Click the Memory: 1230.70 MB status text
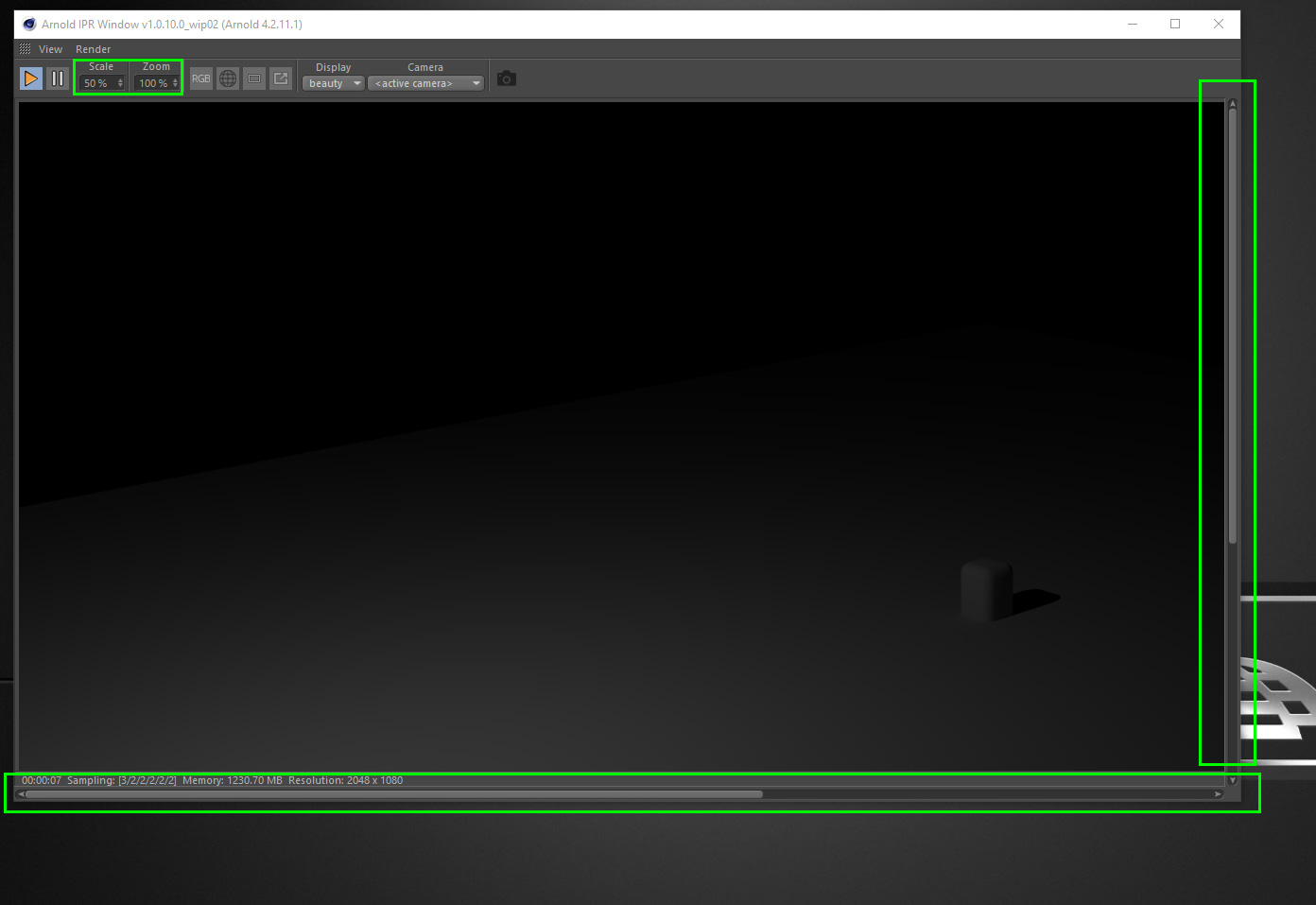Image resolution: width=1316 pixels, height=905 pixels. tap(233, 780)
